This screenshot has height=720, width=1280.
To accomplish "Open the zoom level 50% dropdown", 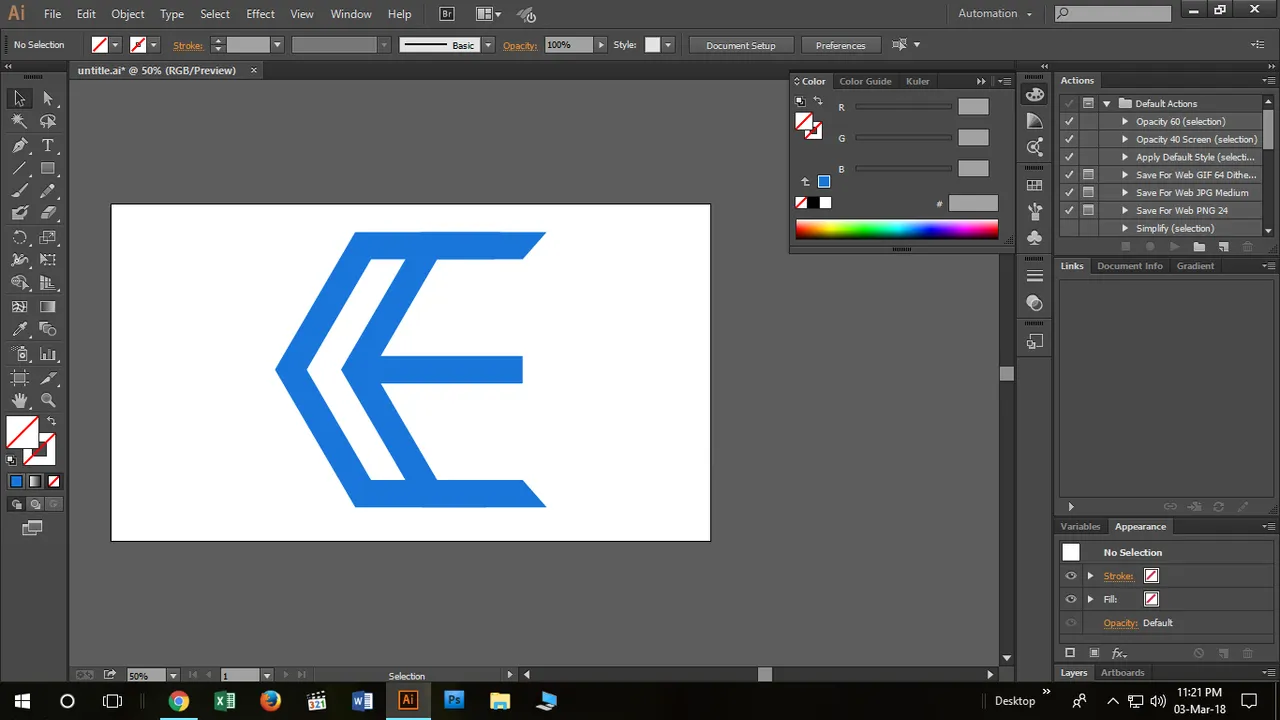I will point(173,676).
